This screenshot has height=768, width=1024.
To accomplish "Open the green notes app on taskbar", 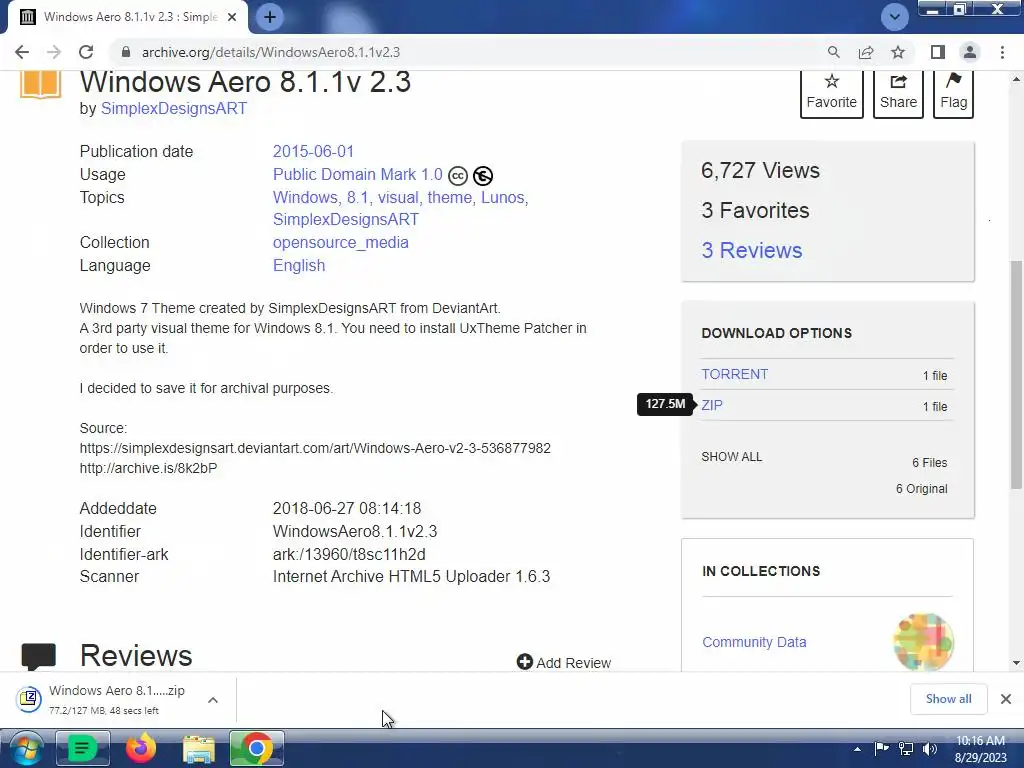I will point(83,748).
